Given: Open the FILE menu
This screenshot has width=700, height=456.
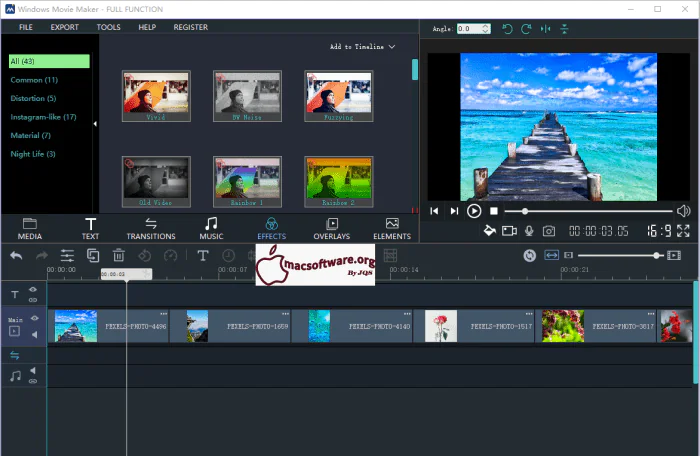Looking at the screenshot, I should (25, 27).
